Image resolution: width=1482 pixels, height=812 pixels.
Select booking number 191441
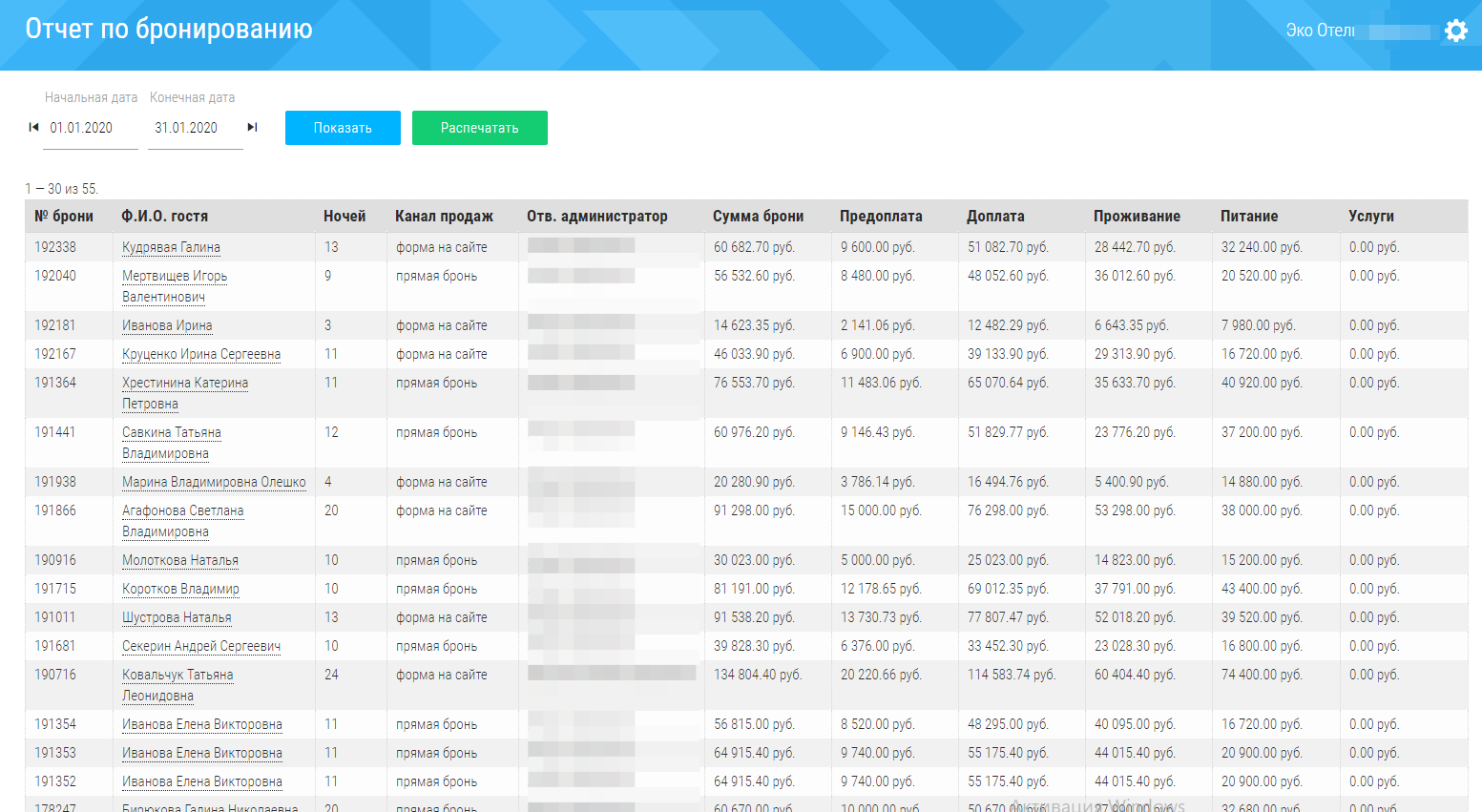tap(55, 432)
